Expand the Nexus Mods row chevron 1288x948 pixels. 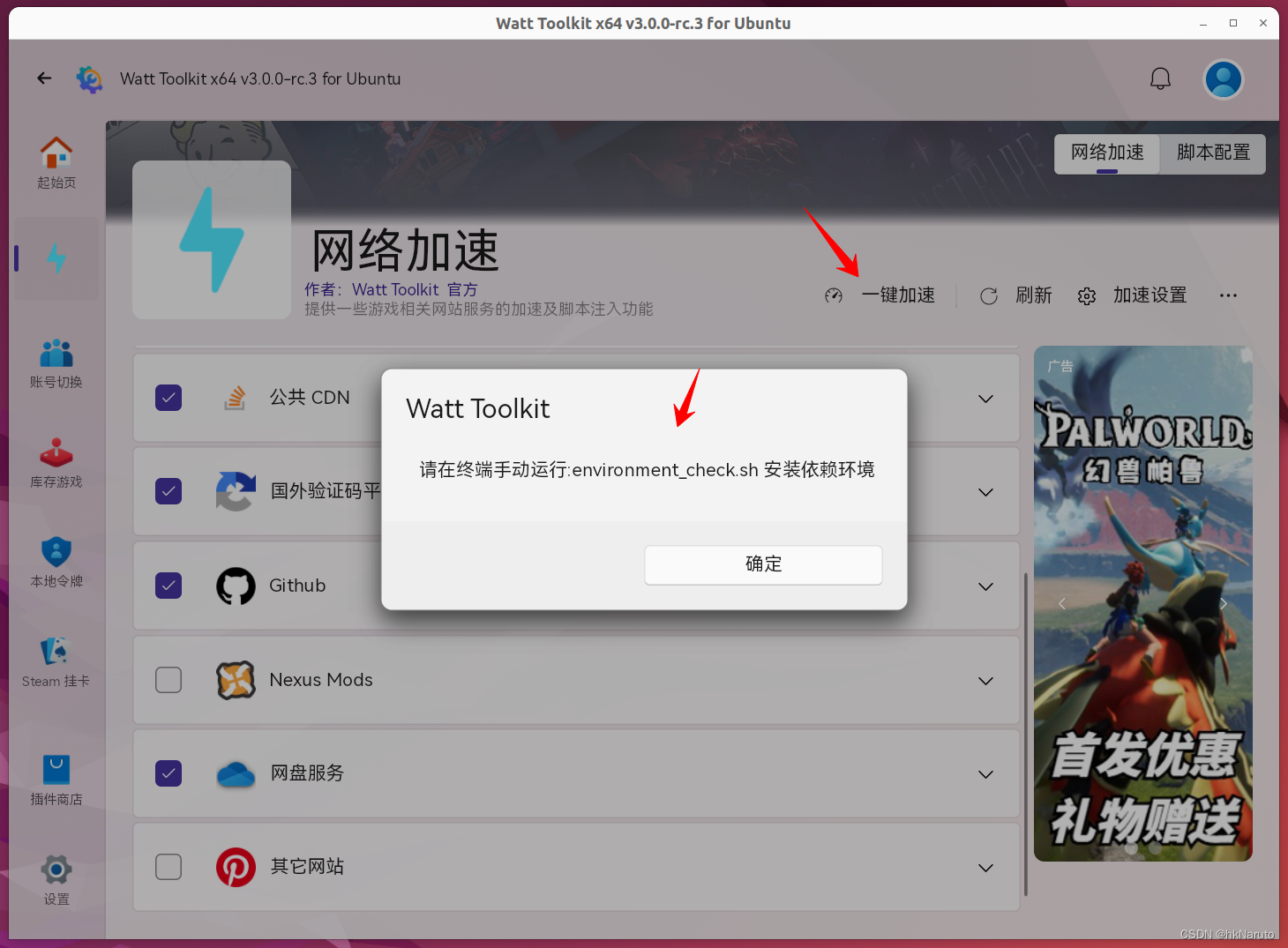(986, 681)
